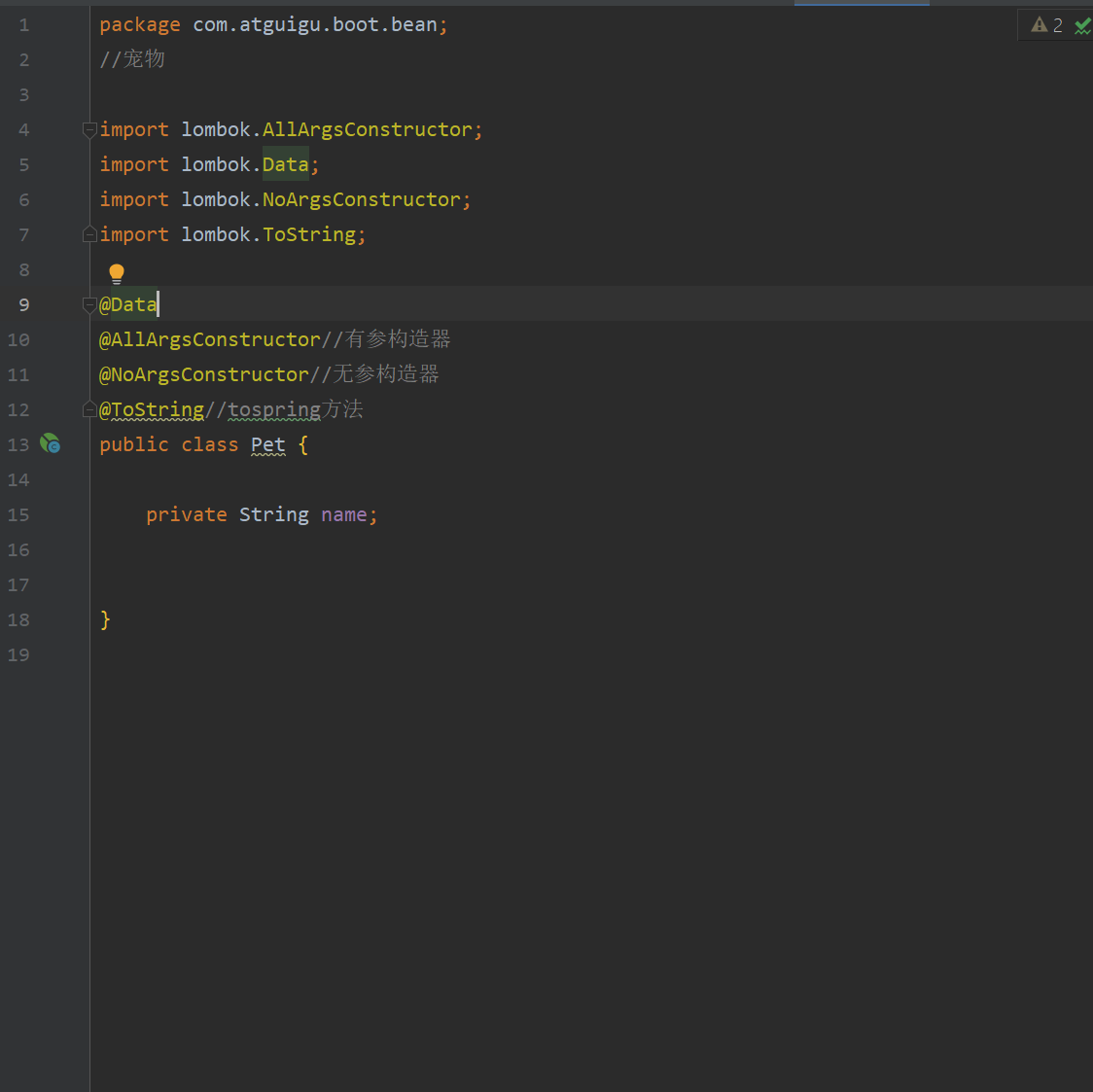Click the @AllArgsConstructor annotation
This screenshot has width=1093, height=1092.
click(x=209, y=338)
